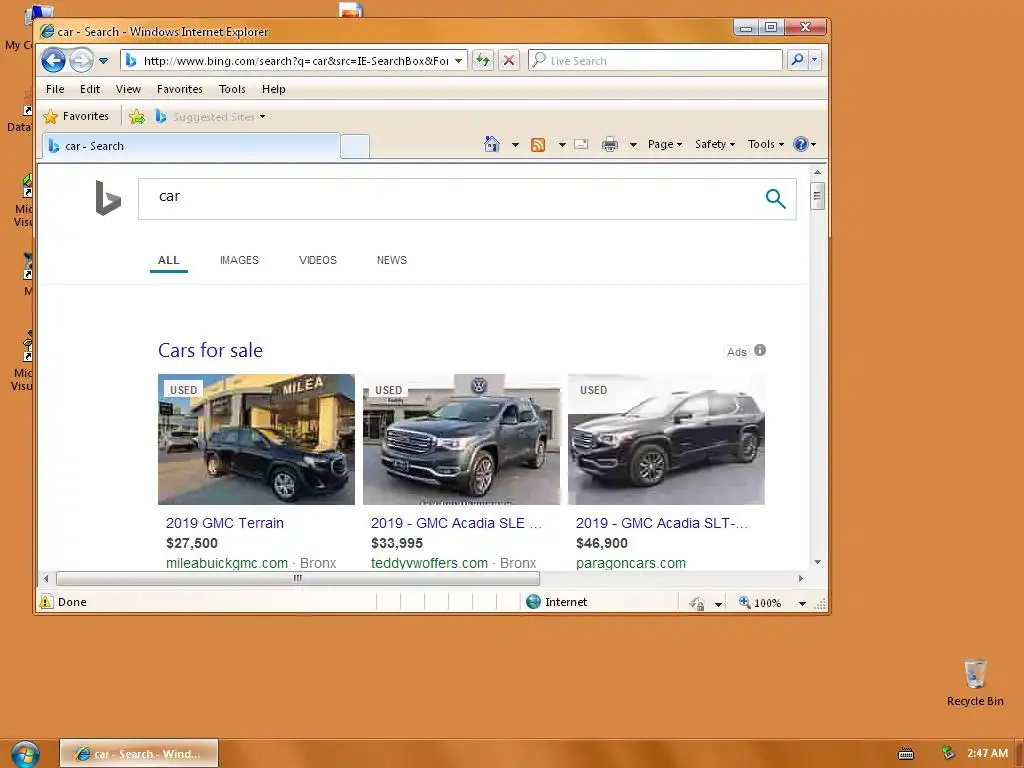Screen dimensions: 1024x768
Task: Click the status bar warning icon
Action: [x=46, y=601]
